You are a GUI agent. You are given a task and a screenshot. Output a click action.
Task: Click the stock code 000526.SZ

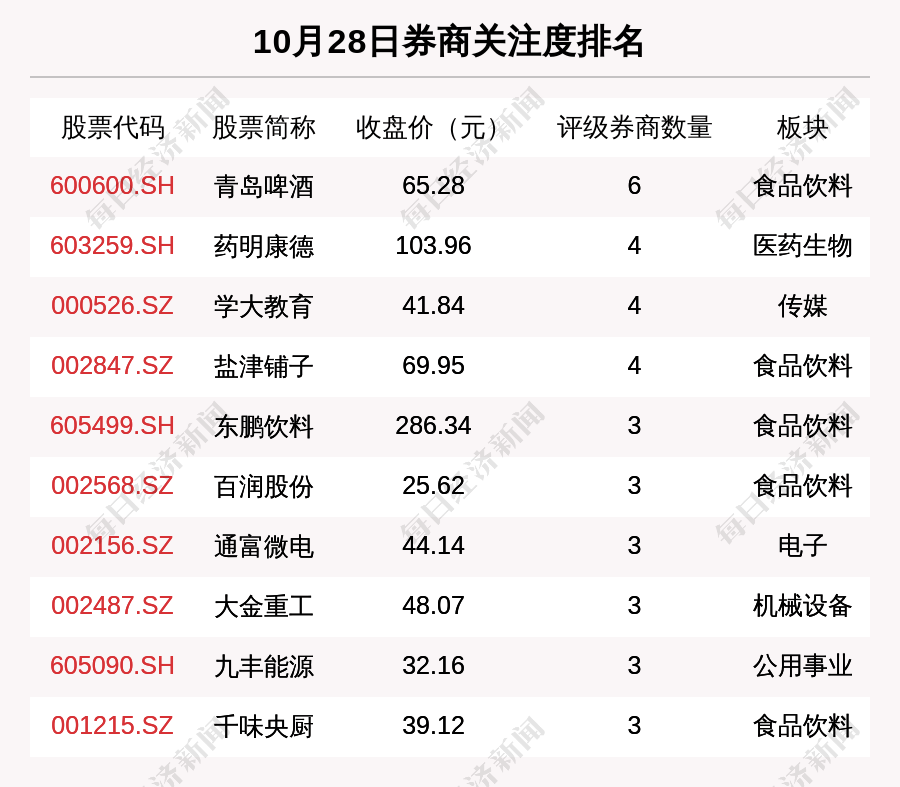(110, 306)
